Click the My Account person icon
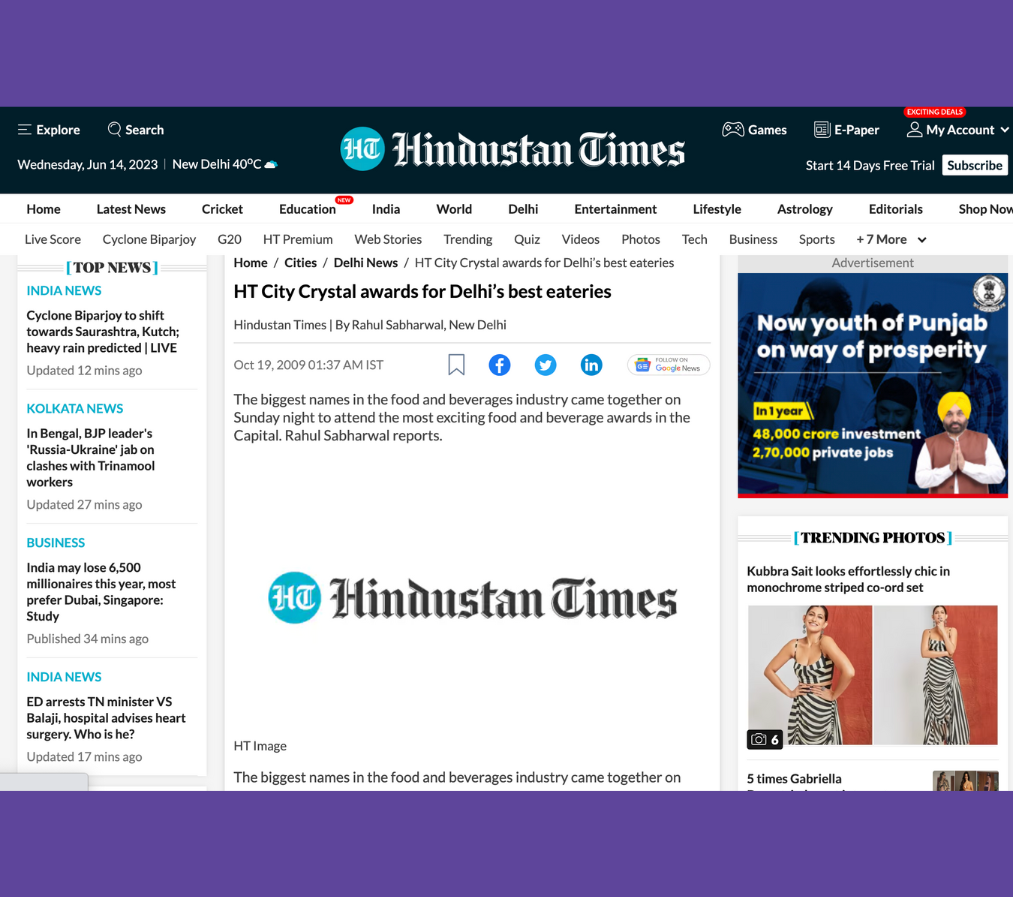 914,129
